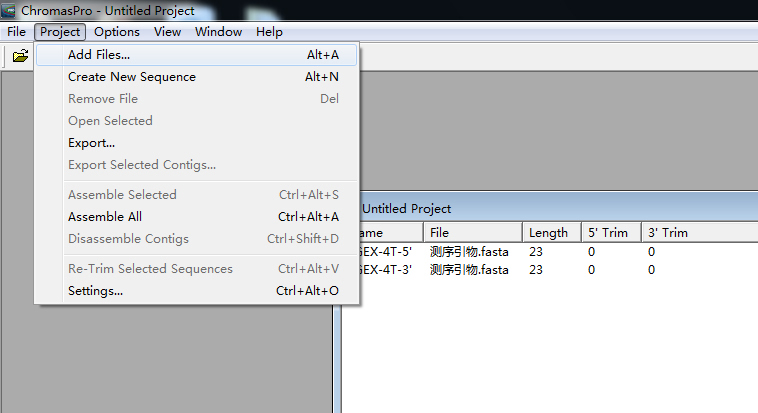The width and height of the screenshot is (758, 413).
Task: Click the 5' Trim column header
Action: click(x=608, y=233)
